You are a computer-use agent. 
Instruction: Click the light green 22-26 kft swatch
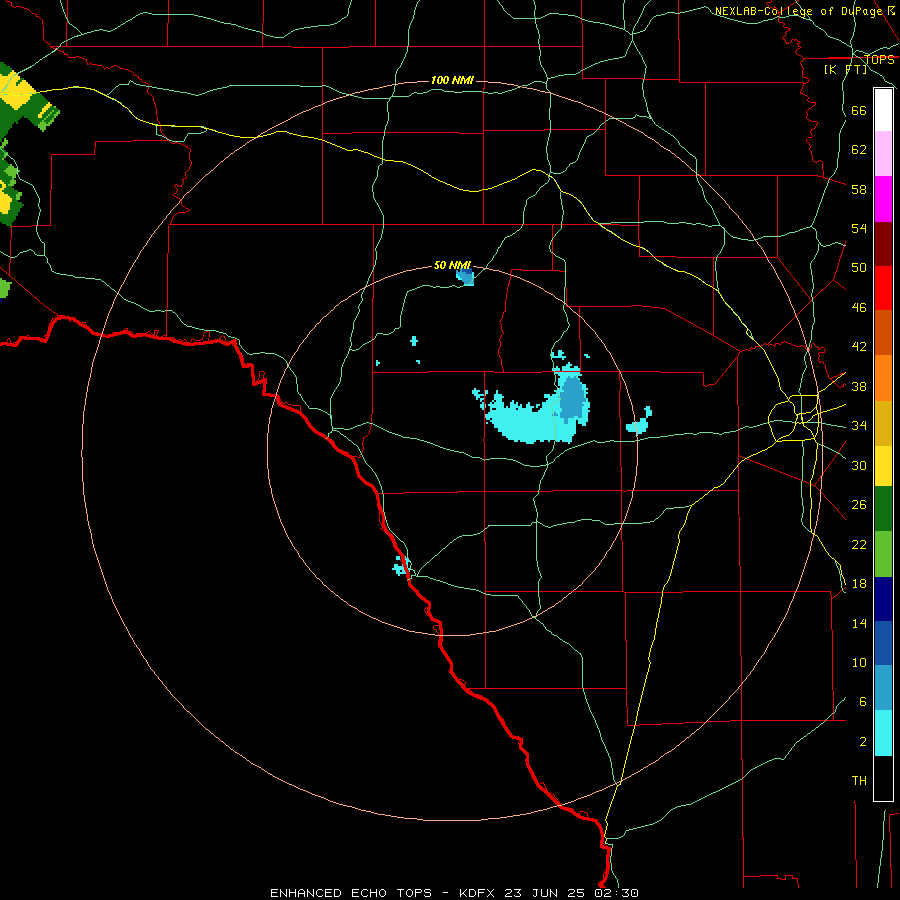tap(883, 554)
